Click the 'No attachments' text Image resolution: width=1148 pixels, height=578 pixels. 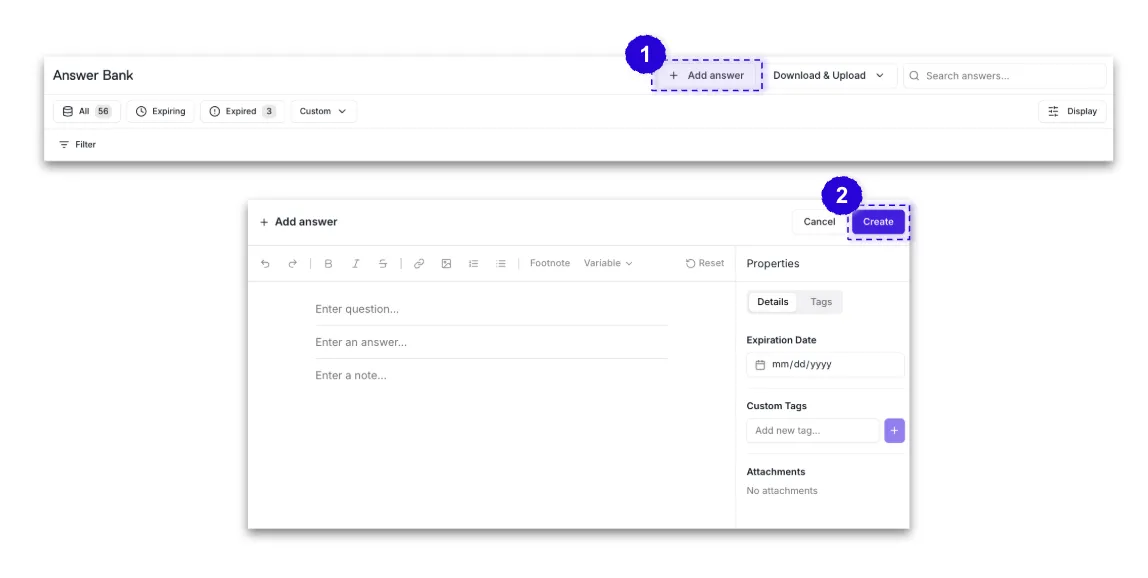click(782, 491)
